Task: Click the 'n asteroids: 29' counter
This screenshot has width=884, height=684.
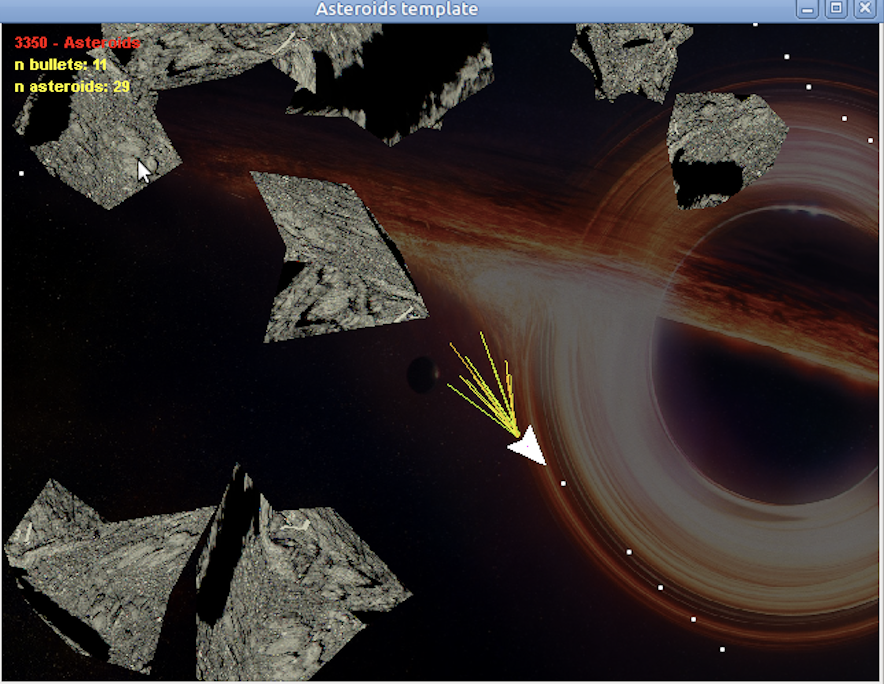Action: 72,87
